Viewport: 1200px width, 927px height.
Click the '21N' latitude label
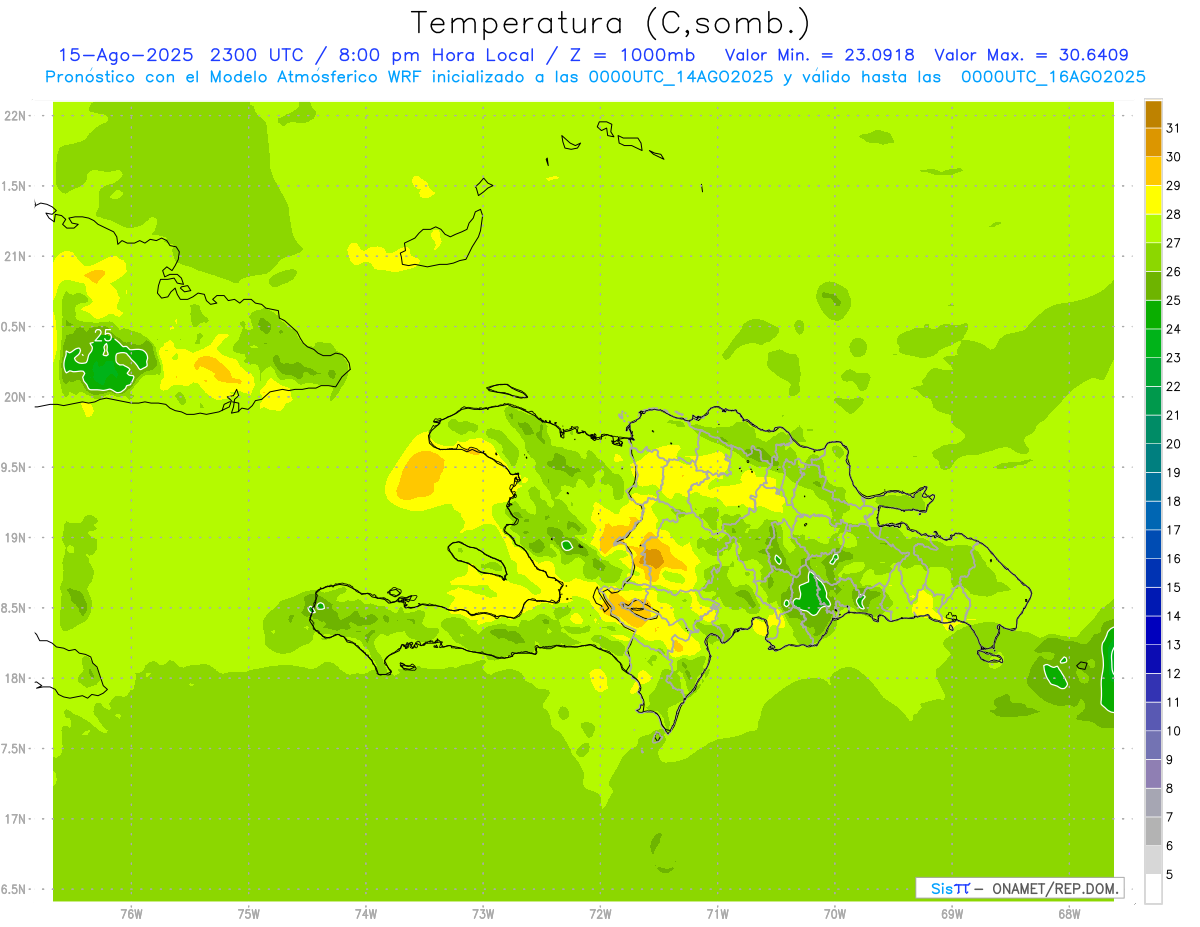coord(15,257)
